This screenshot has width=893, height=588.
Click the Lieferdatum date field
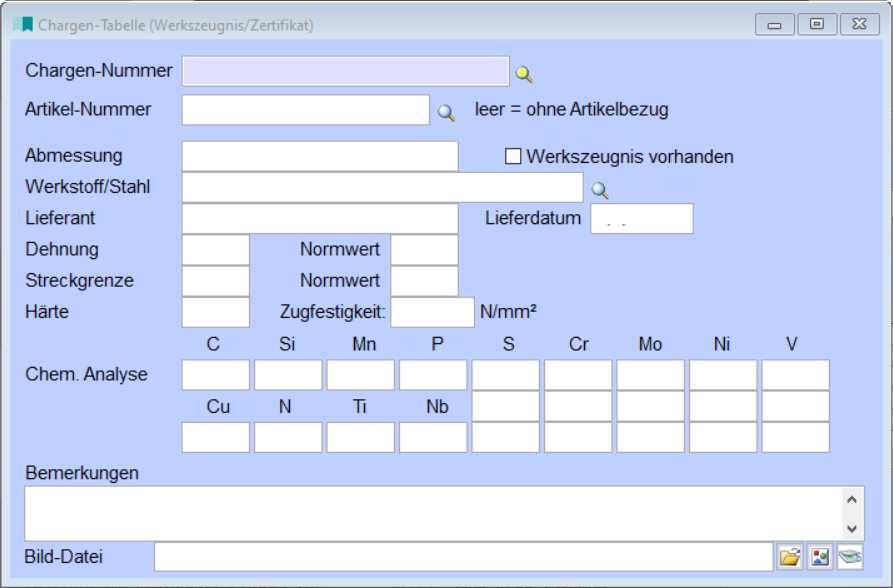coord(641,218)
